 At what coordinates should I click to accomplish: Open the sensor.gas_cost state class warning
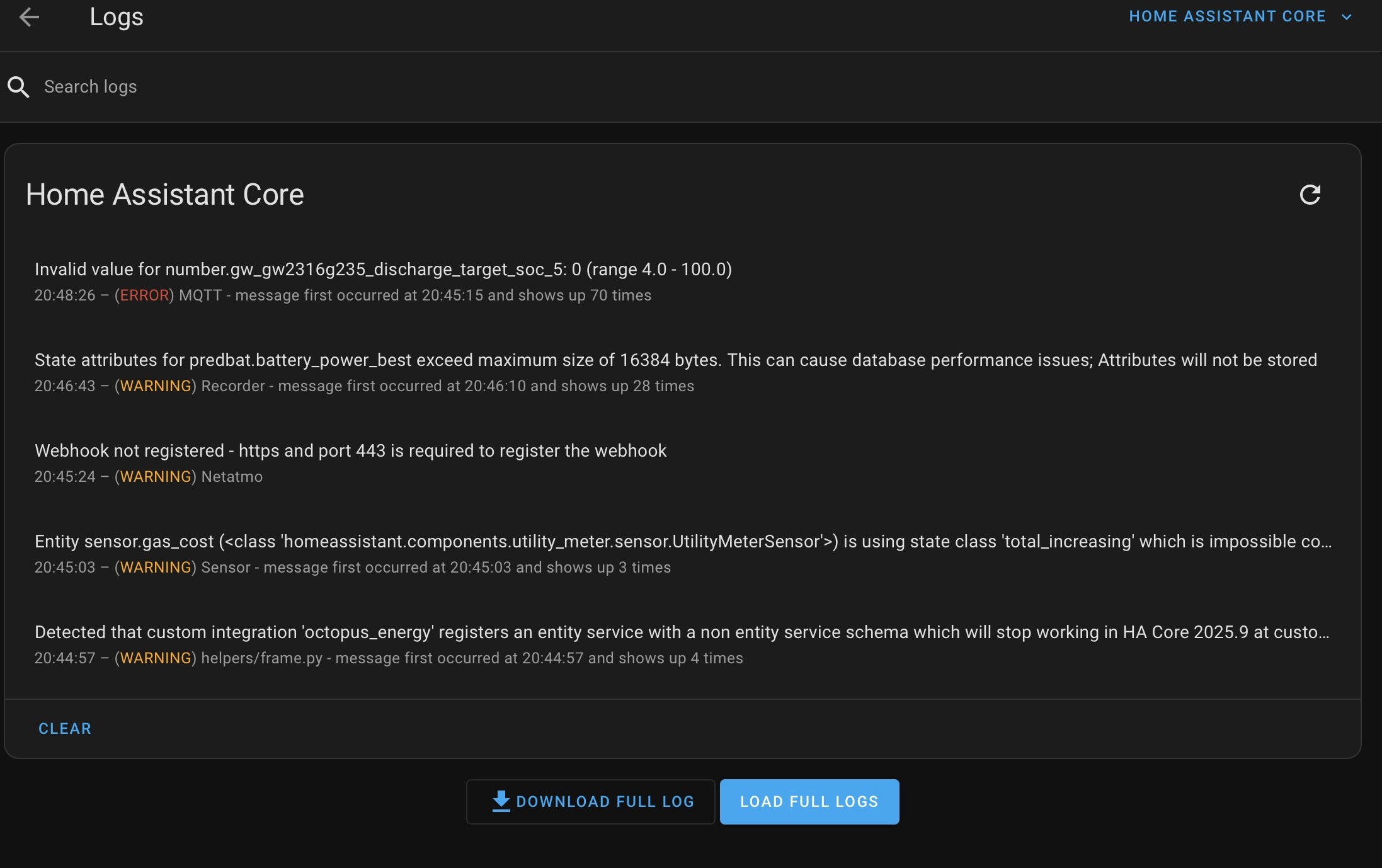(683, 554)
